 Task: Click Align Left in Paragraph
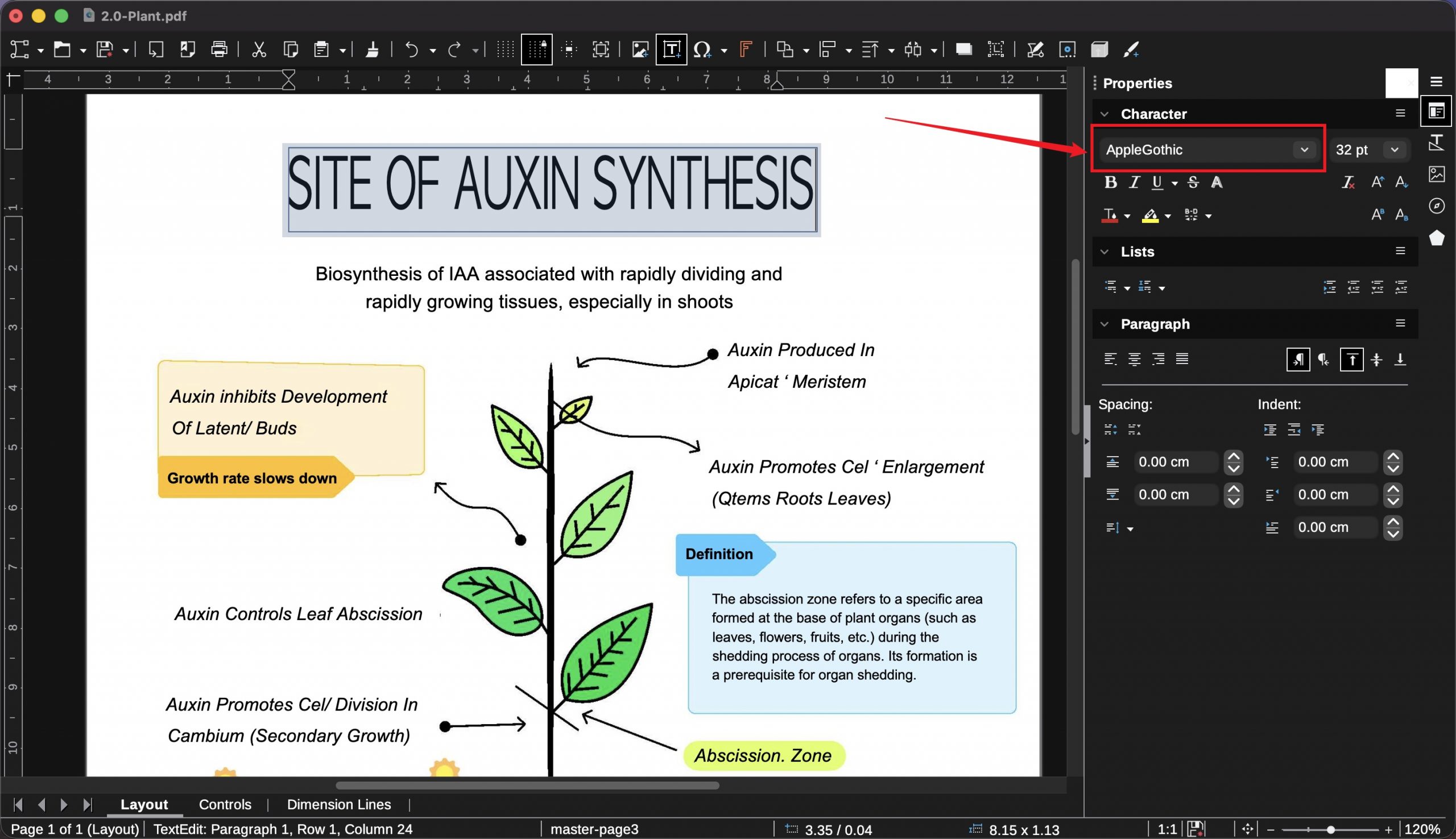tap(1110, 359)
